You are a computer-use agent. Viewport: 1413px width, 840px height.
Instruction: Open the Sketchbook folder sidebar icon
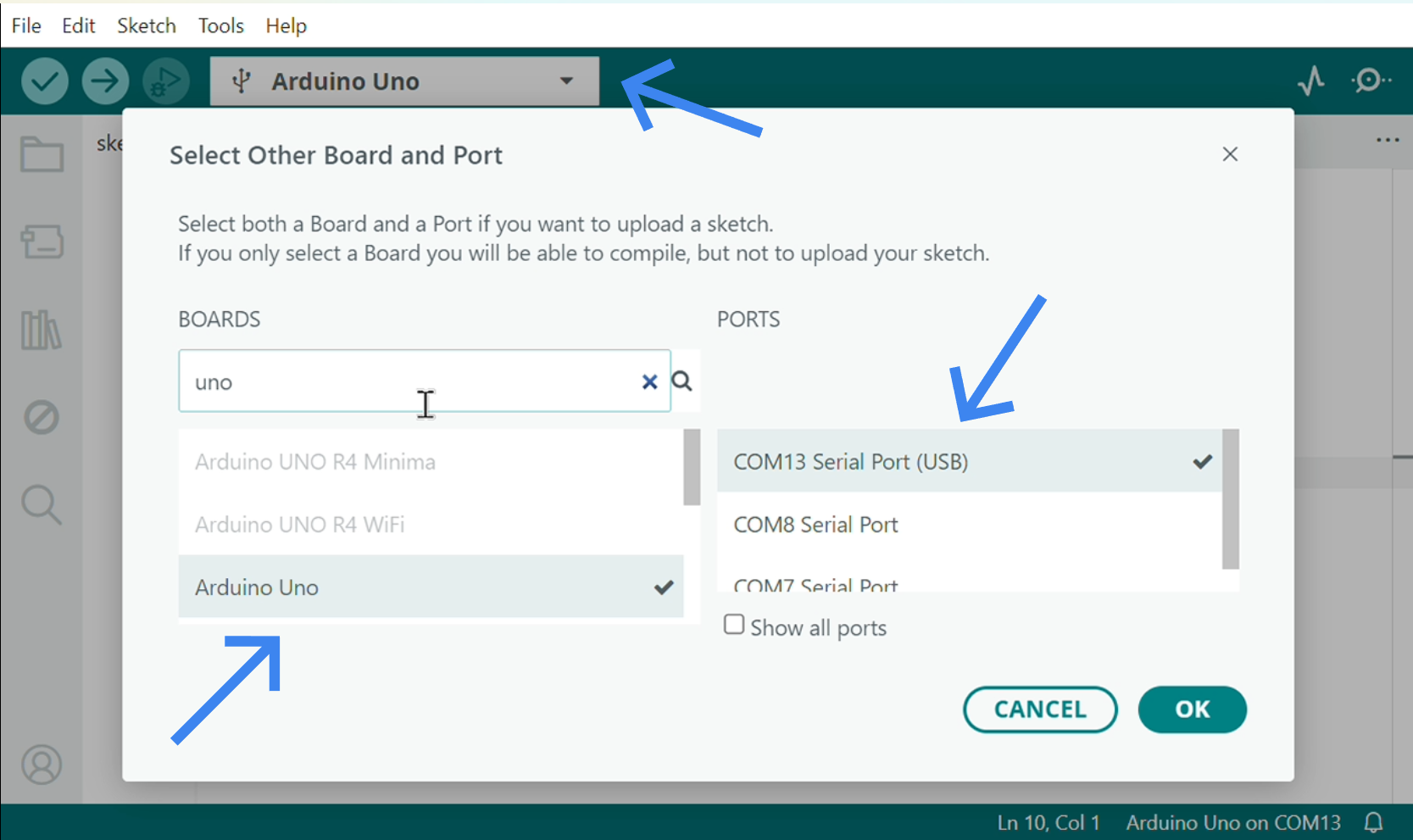(x=42, y=154)
